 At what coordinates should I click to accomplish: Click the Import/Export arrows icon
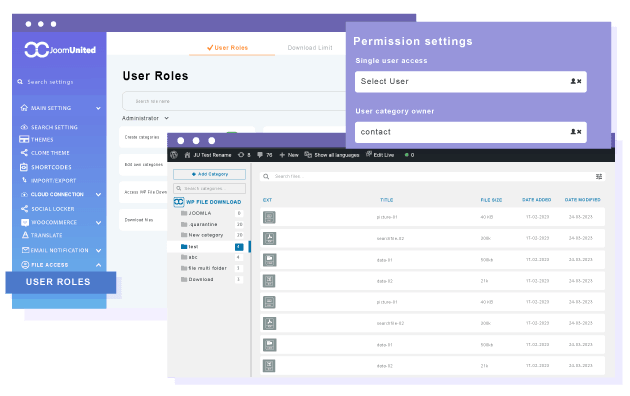(x=25, y=180)
